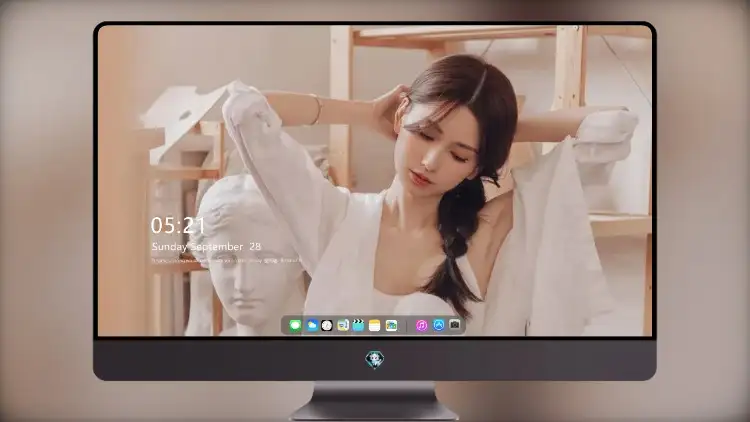Open the yellow Notes app in the dock
This screenshot has height=422, width=750.
(375, 325)
